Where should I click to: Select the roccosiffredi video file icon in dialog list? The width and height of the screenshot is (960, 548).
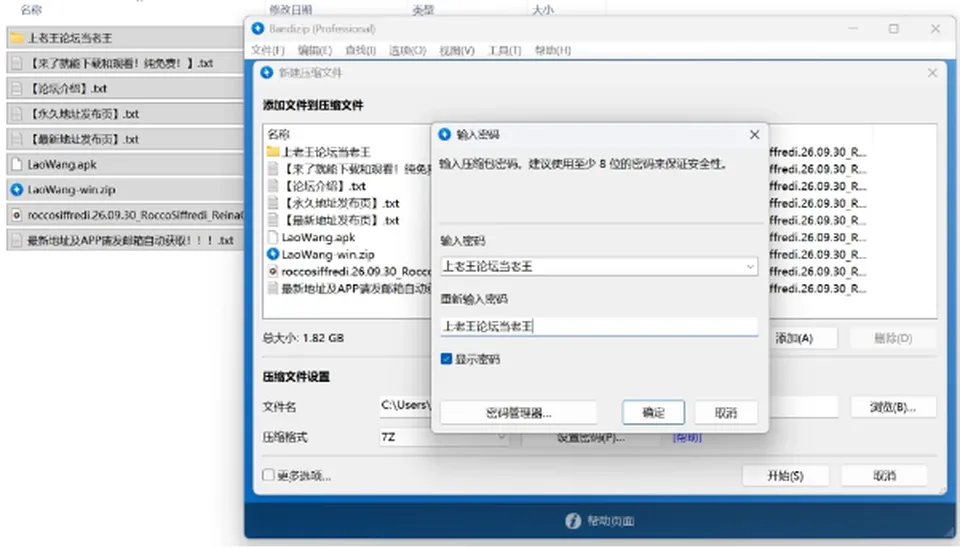(273, 271)
